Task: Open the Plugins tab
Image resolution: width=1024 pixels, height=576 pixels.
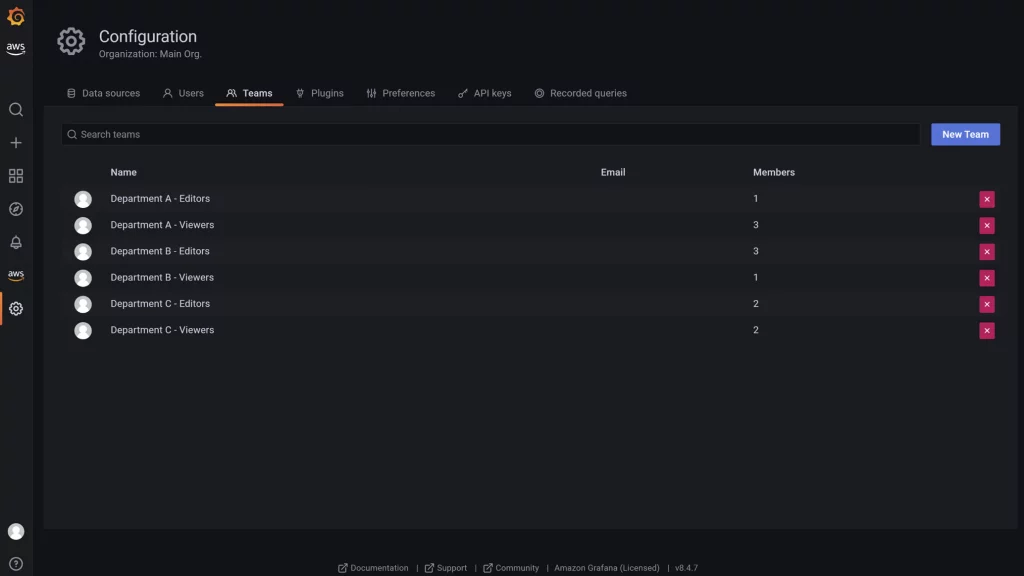Action: pyautogui.click(x=319, y=93)
